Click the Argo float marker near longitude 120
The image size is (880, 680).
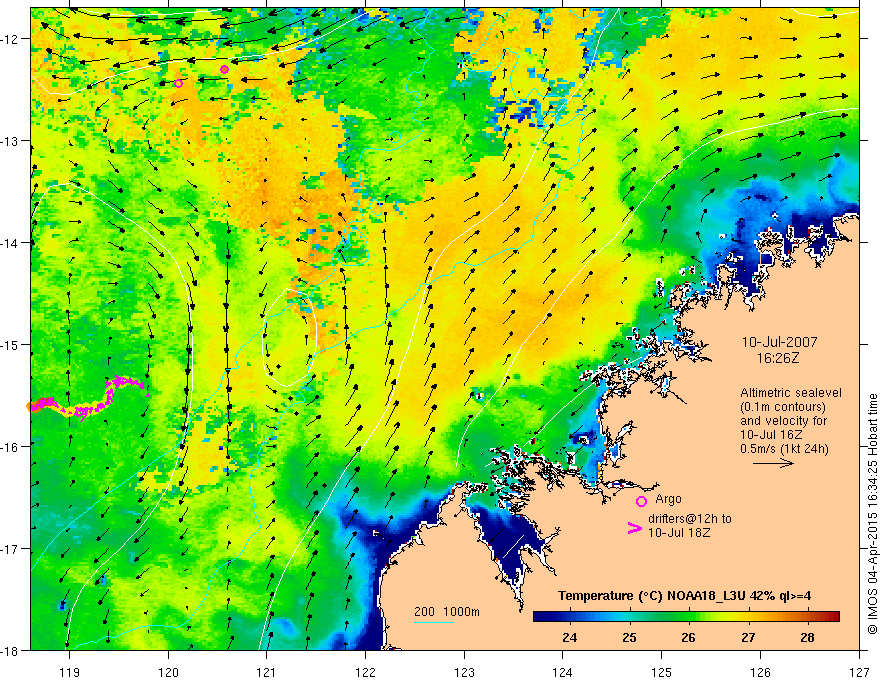pos(178,84)
